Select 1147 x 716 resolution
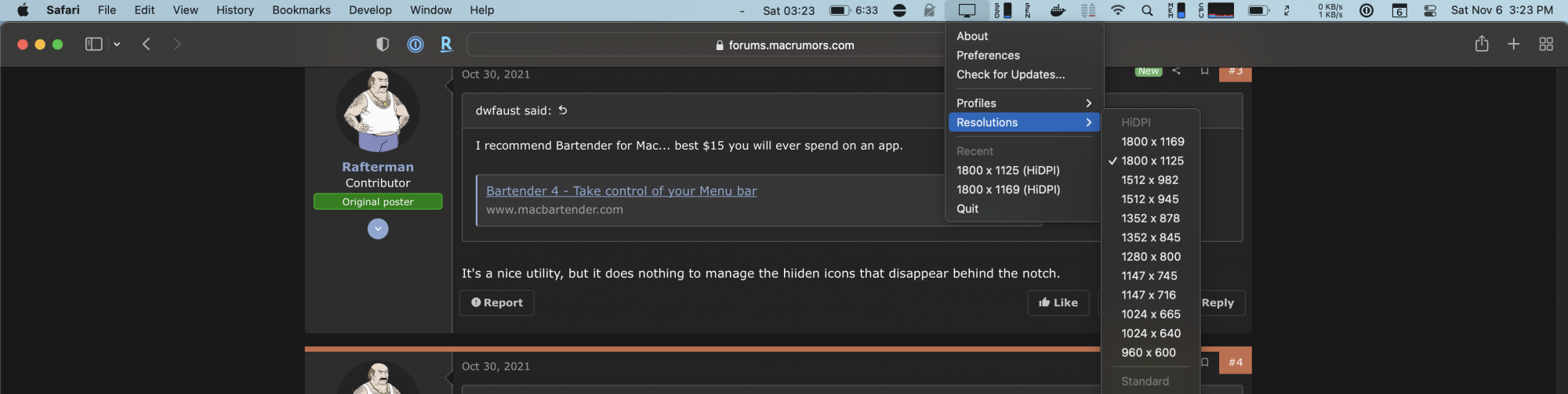 1151,295
